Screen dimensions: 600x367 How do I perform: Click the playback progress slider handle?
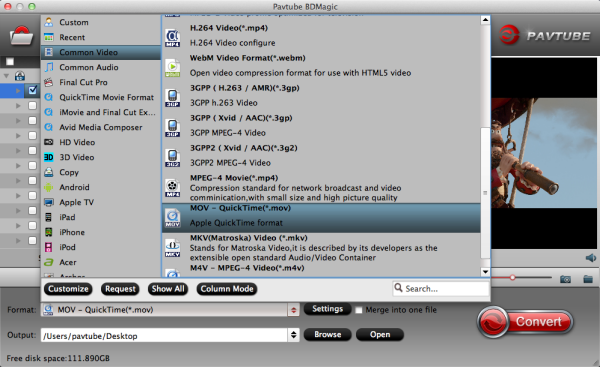(x=512, y=277)
